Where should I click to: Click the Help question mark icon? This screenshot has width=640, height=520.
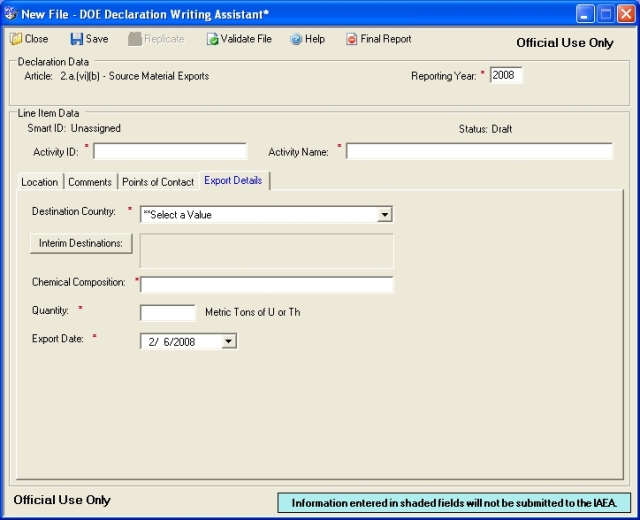click(296, 39)
